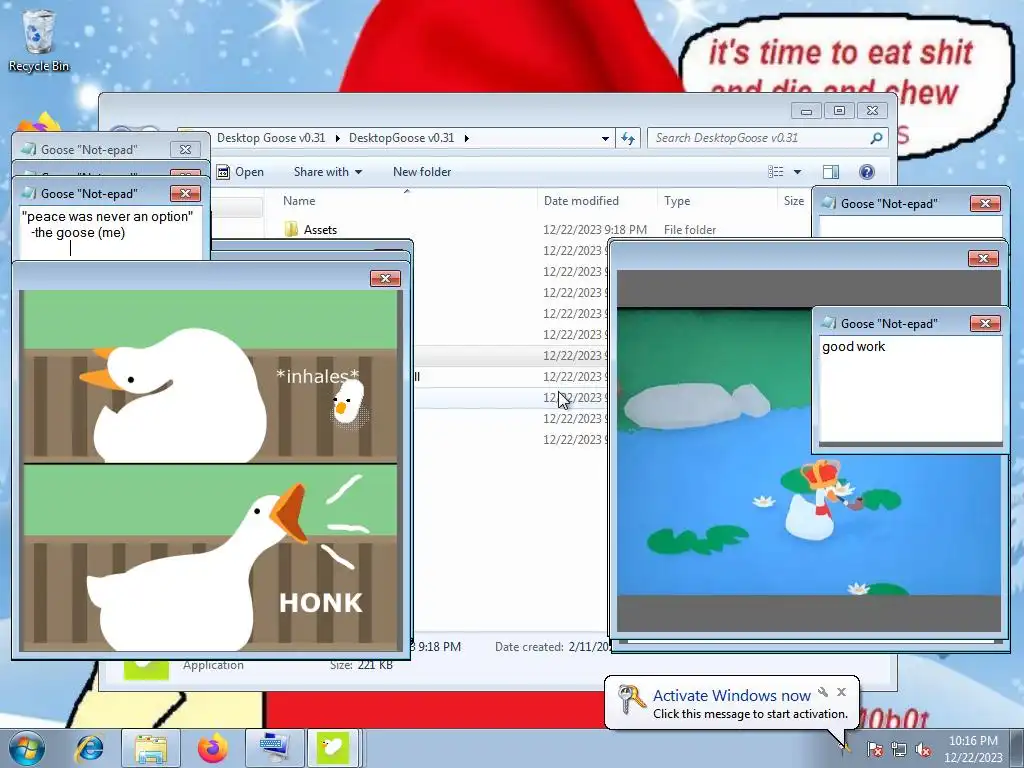
Task: Click the computer keyboard app taskbar icon
Action: [x=273, y=748]
